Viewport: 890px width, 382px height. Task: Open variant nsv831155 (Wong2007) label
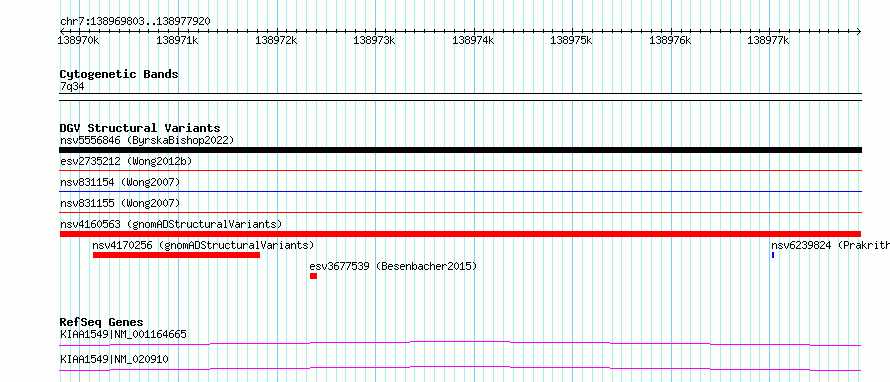(x=120, y=203)
